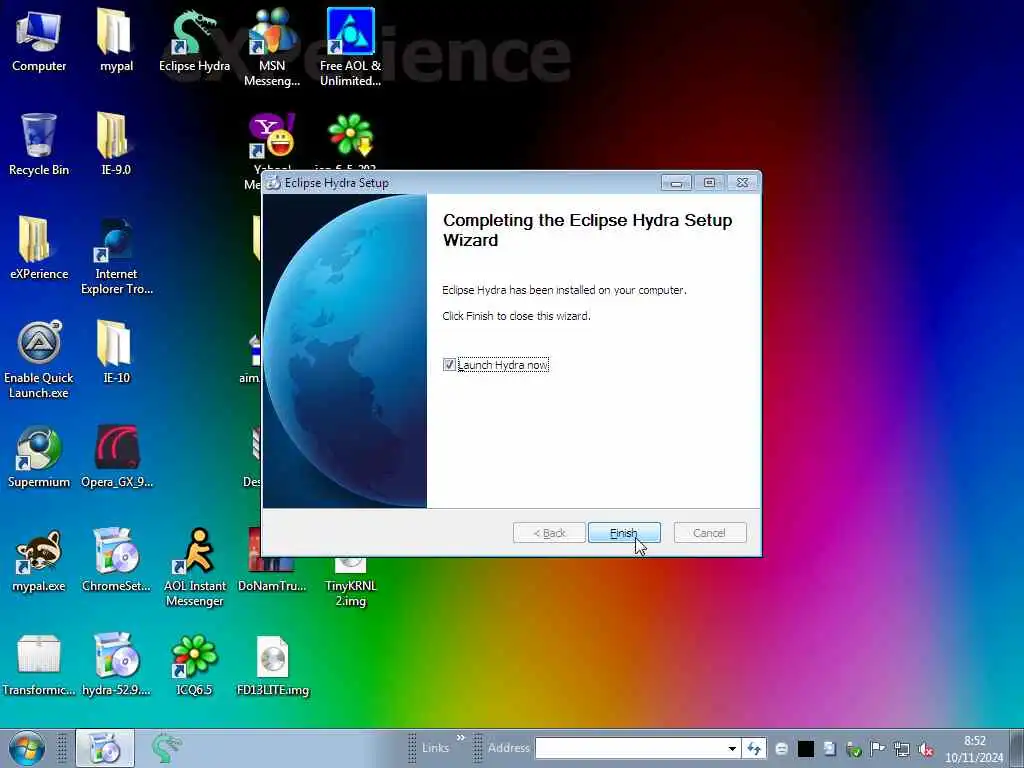This screenshot has width=1024, height=768.
Task: Select the AOL Instant Messenger shortcut
Action: point(194,568)
